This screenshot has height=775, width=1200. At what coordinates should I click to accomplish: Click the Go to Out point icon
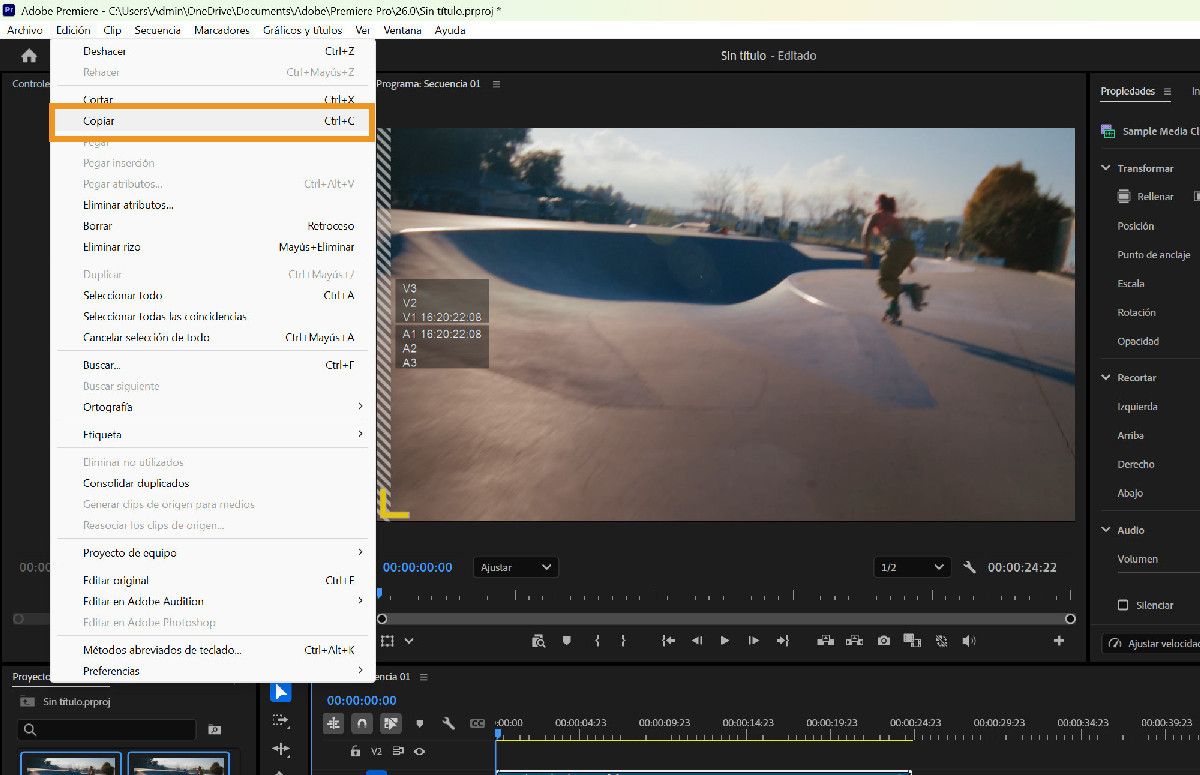click(x=783, y=641)
